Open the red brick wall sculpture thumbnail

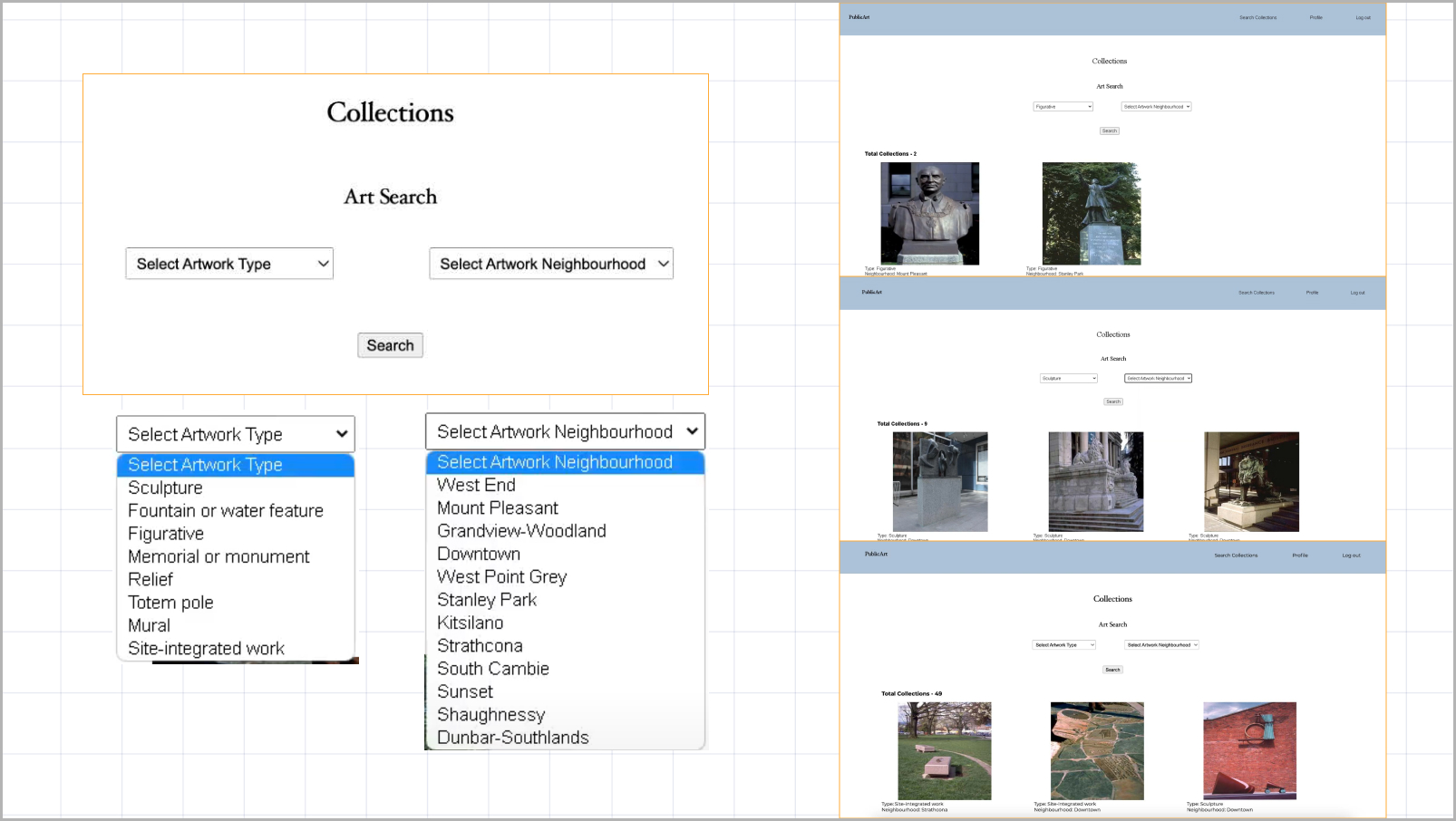point(1250,751)
